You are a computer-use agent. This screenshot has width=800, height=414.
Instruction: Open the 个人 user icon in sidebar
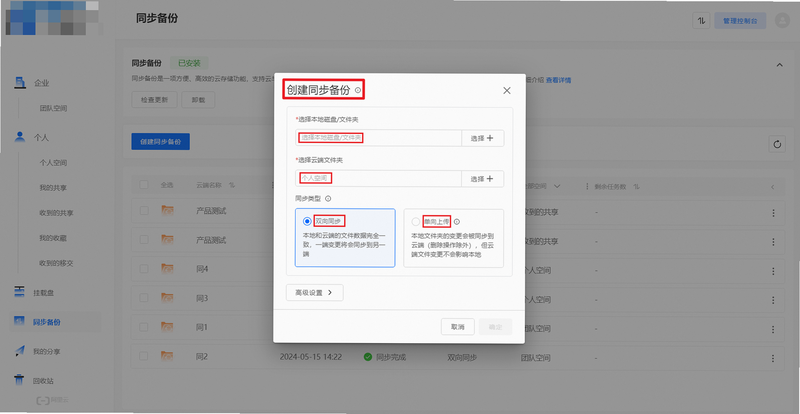tap(20, 137)
